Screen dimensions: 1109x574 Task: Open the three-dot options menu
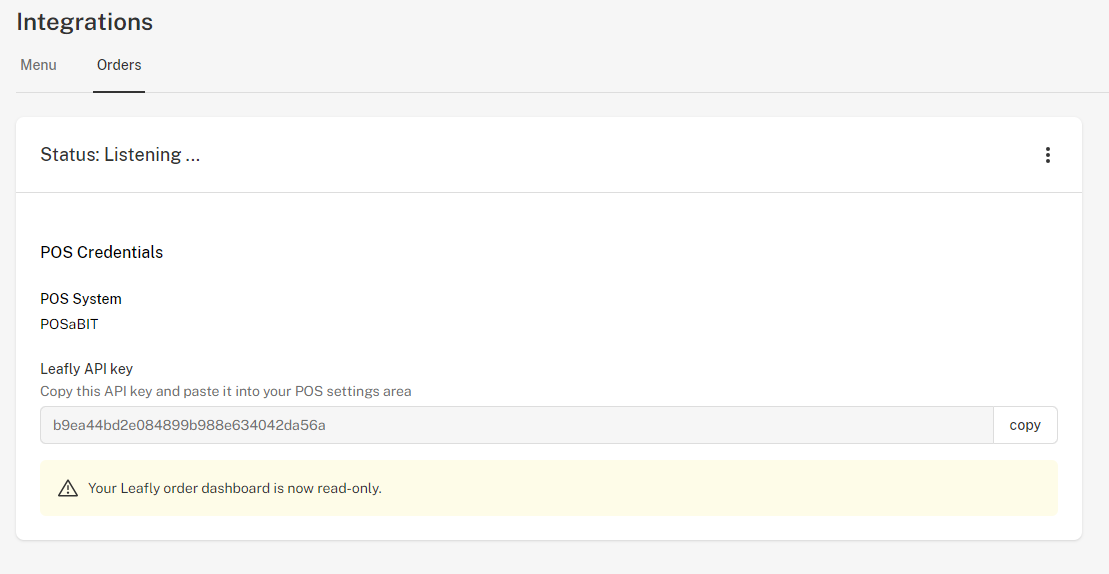tap(1047, 155)
